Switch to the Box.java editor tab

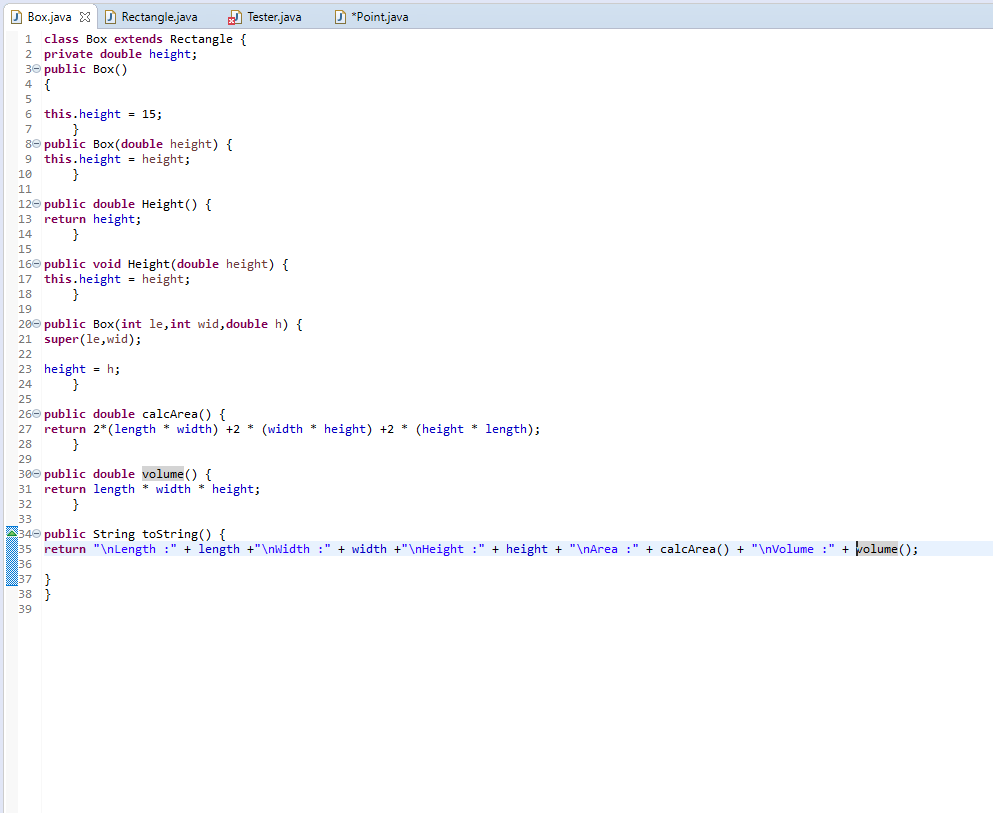pos(50,17)
